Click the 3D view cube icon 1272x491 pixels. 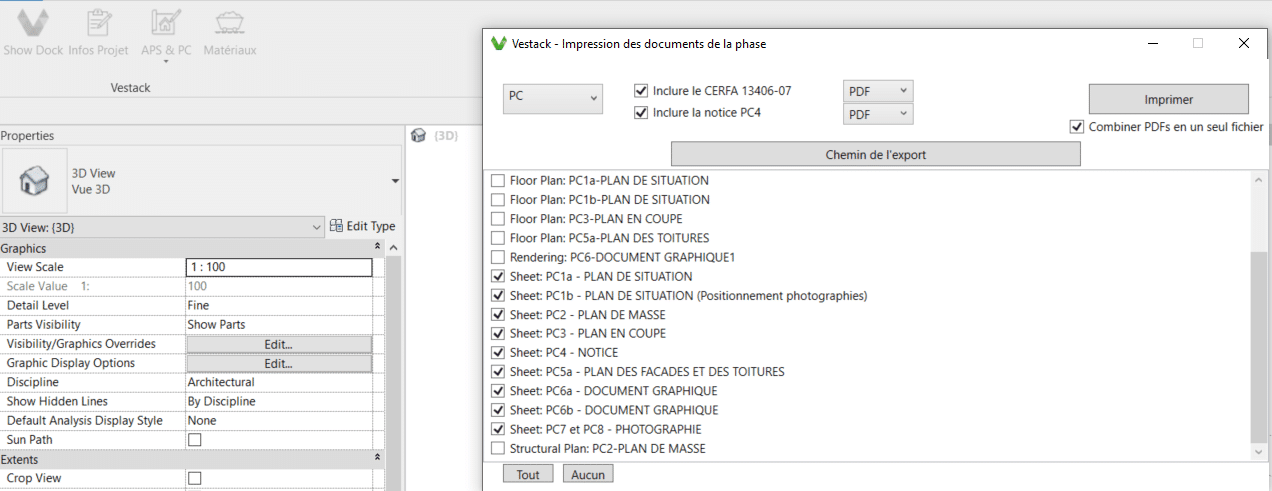[x=418, y=136]
